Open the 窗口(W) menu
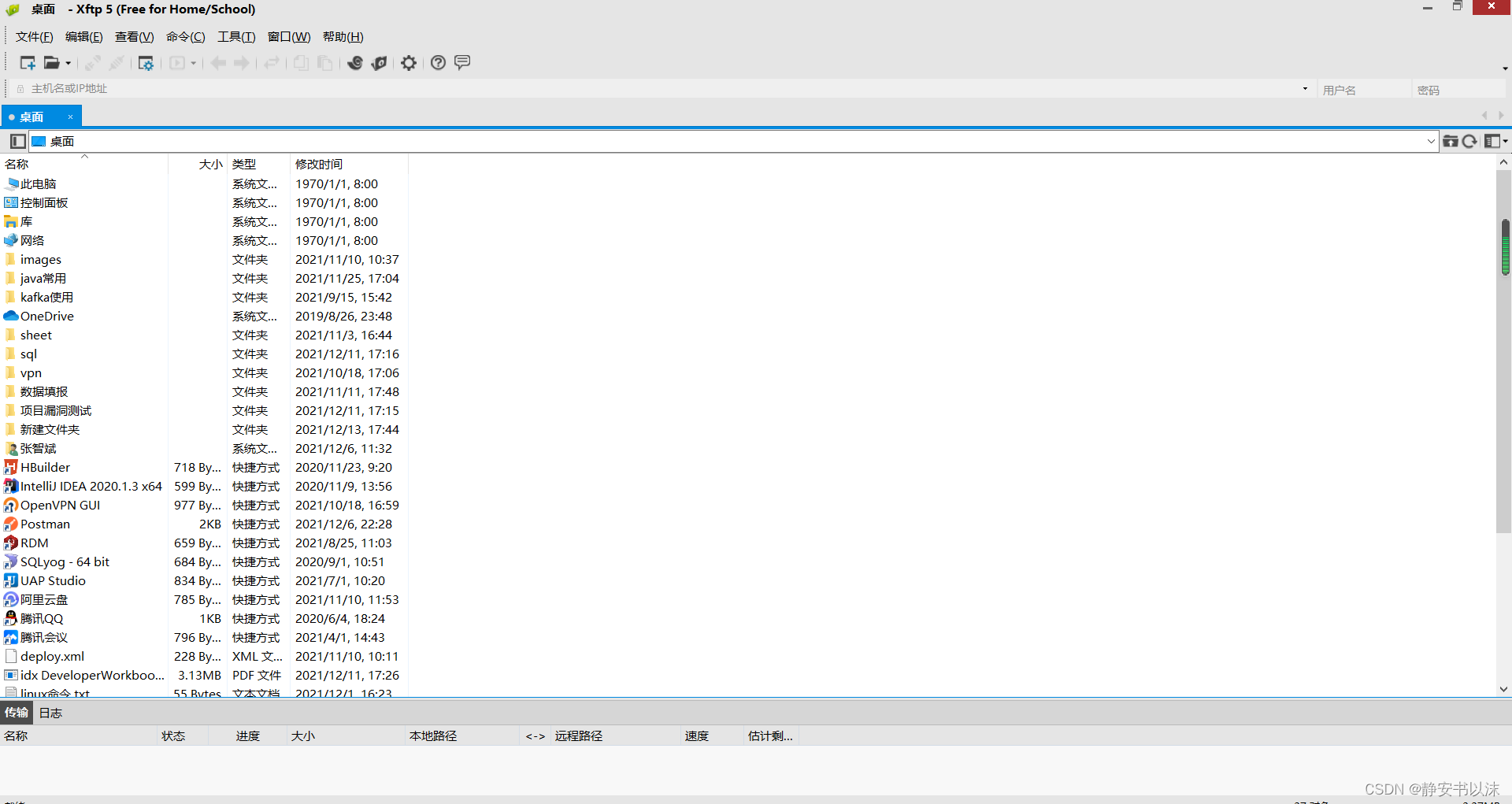 pos(289,37)
